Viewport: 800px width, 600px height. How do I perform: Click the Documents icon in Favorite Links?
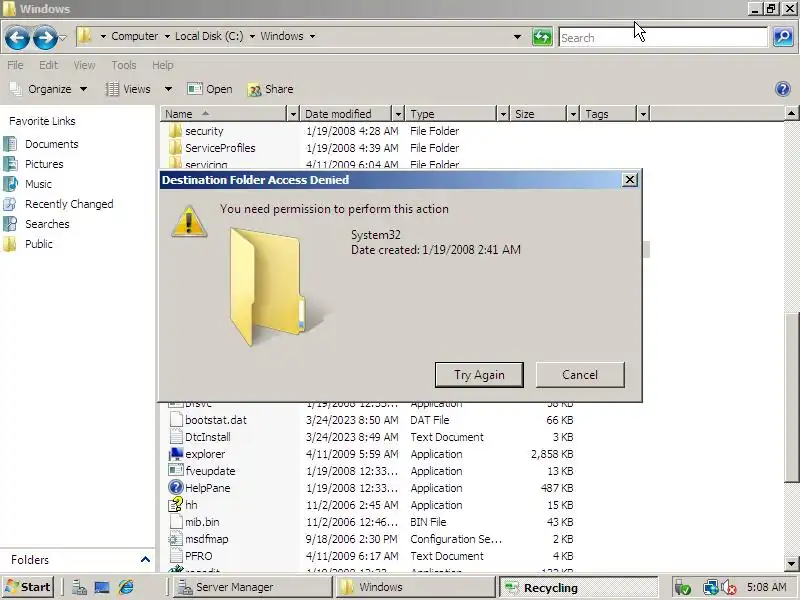[x=10, y=144]
